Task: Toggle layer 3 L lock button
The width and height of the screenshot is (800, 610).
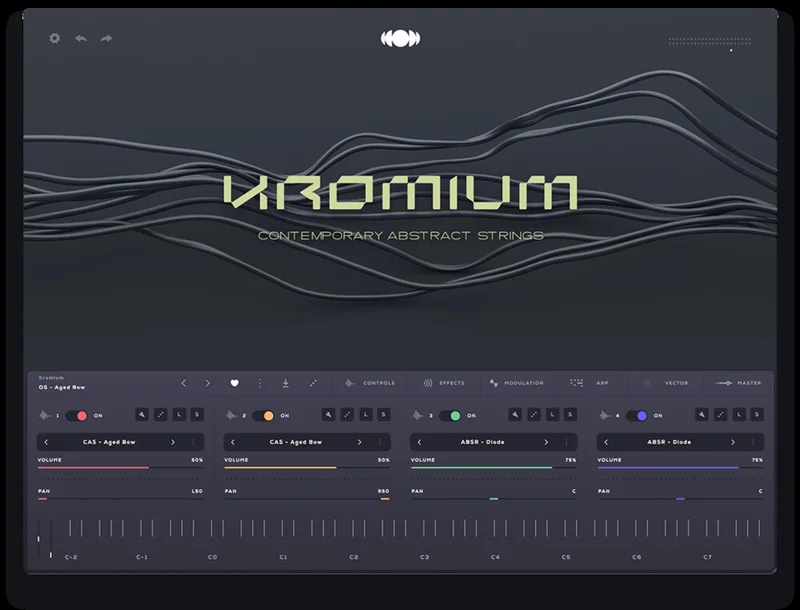Action: point(552,415)
